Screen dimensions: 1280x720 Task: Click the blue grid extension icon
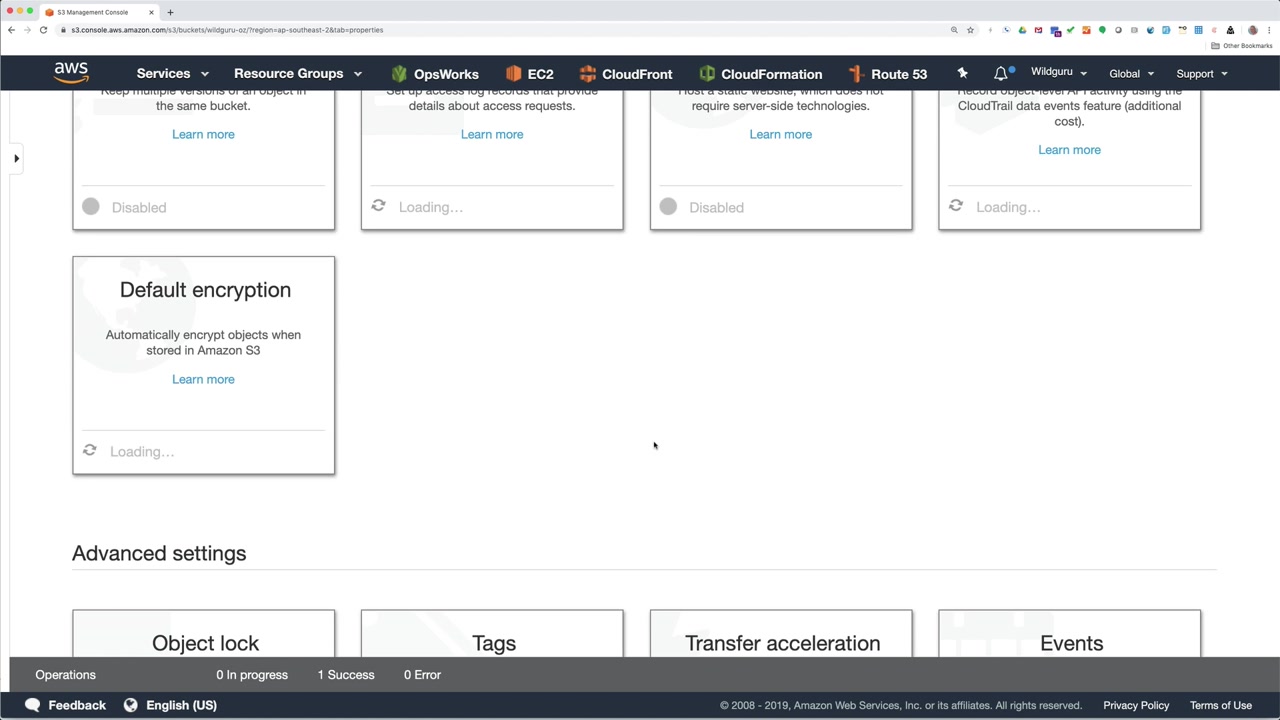(x=1198, y=30)
